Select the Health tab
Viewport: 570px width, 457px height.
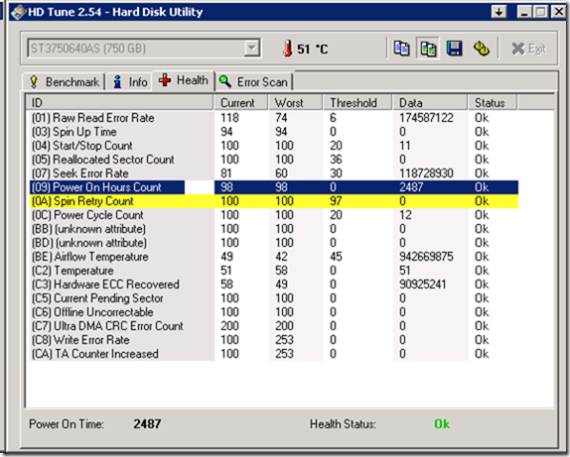184,80
